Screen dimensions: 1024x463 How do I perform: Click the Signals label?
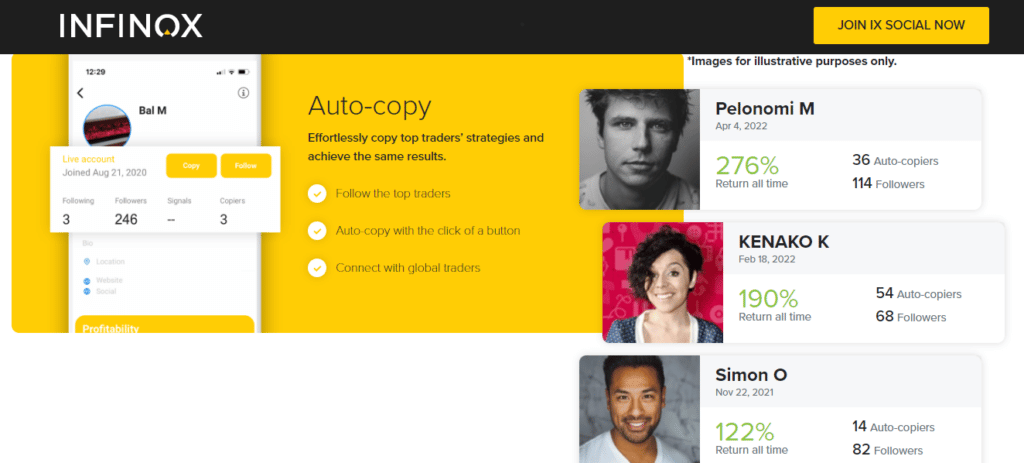coord(179,201)
